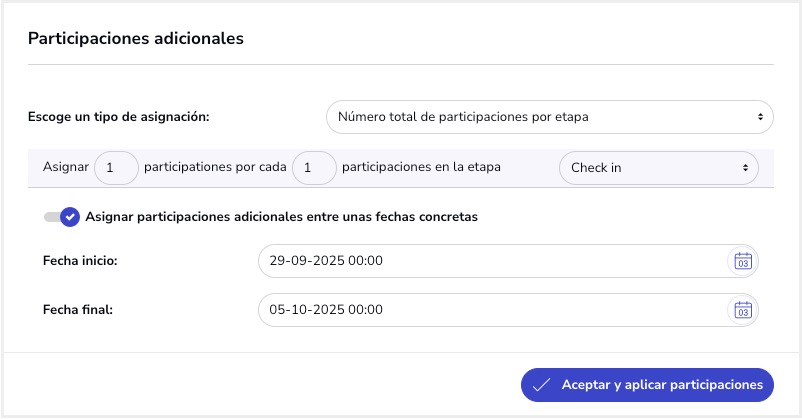Click the checkmark icon on the accept button
This screenshot has height=419, width=802.
(542, 385)
